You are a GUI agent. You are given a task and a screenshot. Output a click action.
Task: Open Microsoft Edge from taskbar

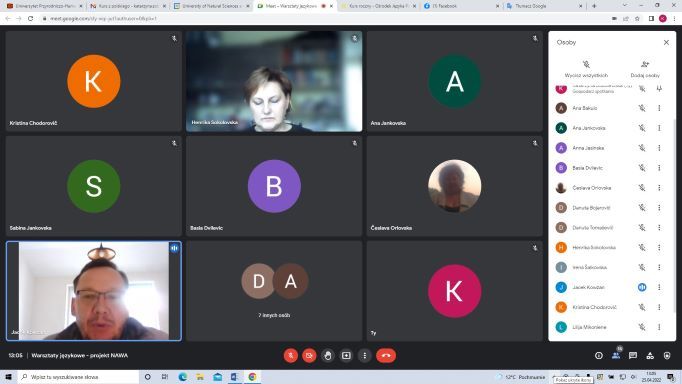click(183, 377)
